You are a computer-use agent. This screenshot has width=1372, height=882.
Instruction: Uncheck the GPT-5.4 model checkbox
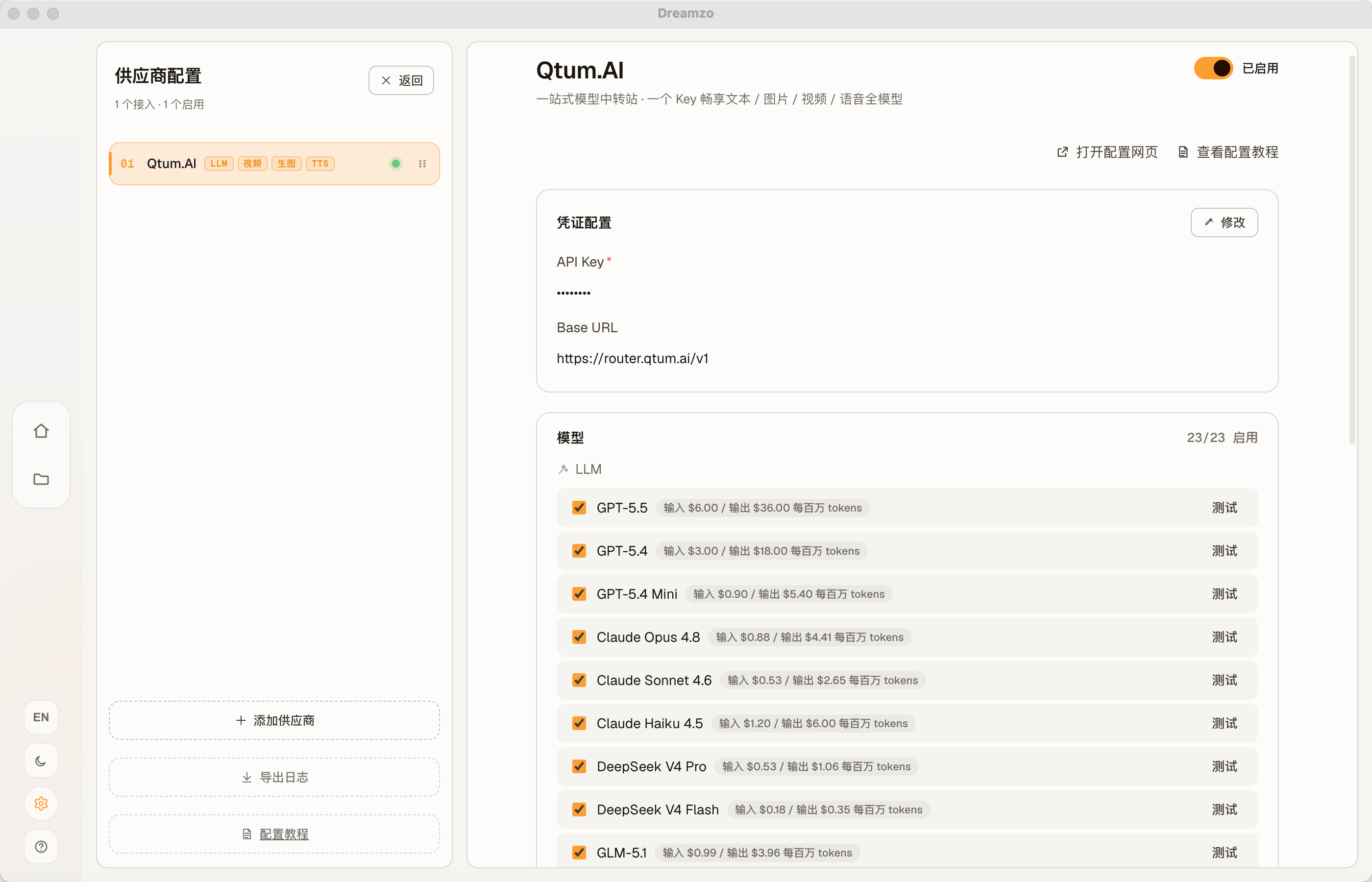(x=579, y=550)
